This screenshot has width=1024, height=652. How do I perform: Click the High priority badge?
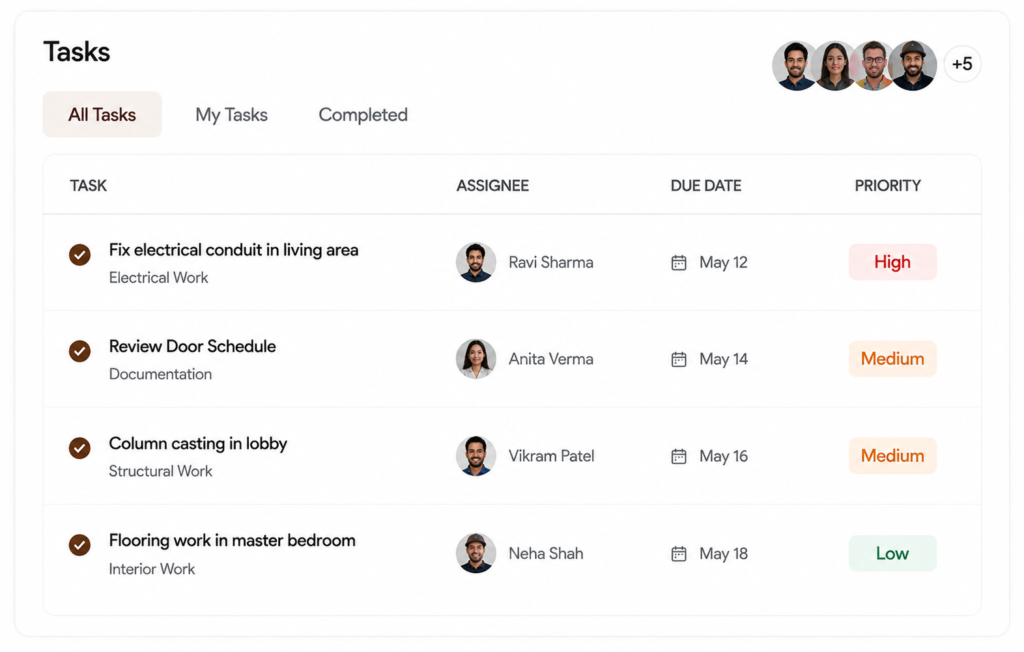coord(892,262)
